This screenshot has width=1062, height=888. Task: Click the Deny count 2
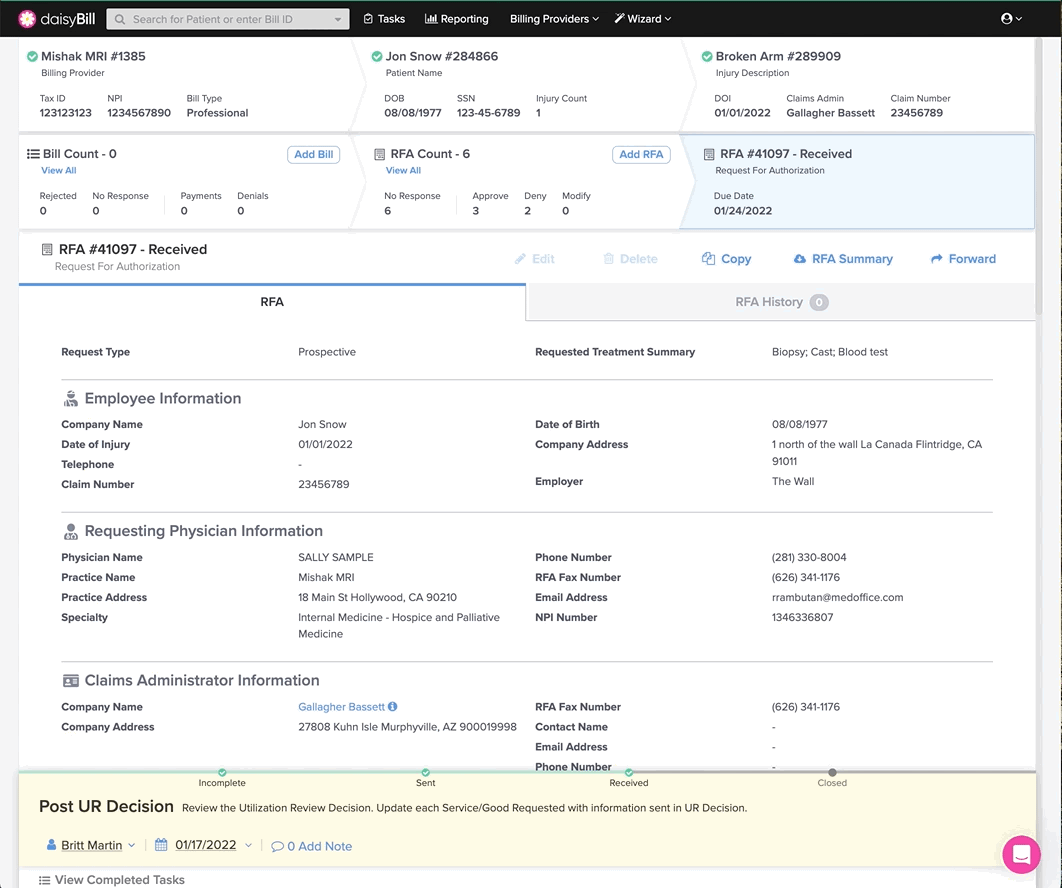point(528,211)
